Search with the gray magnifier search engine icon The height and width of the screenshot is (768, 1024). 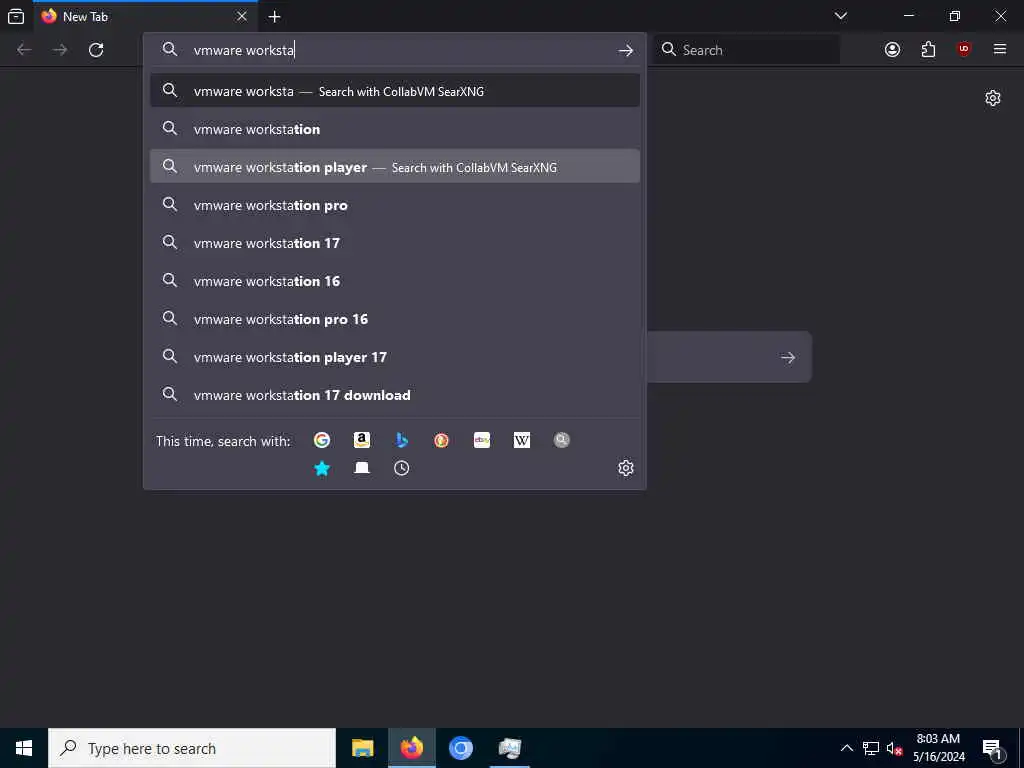tap(562, 440)
